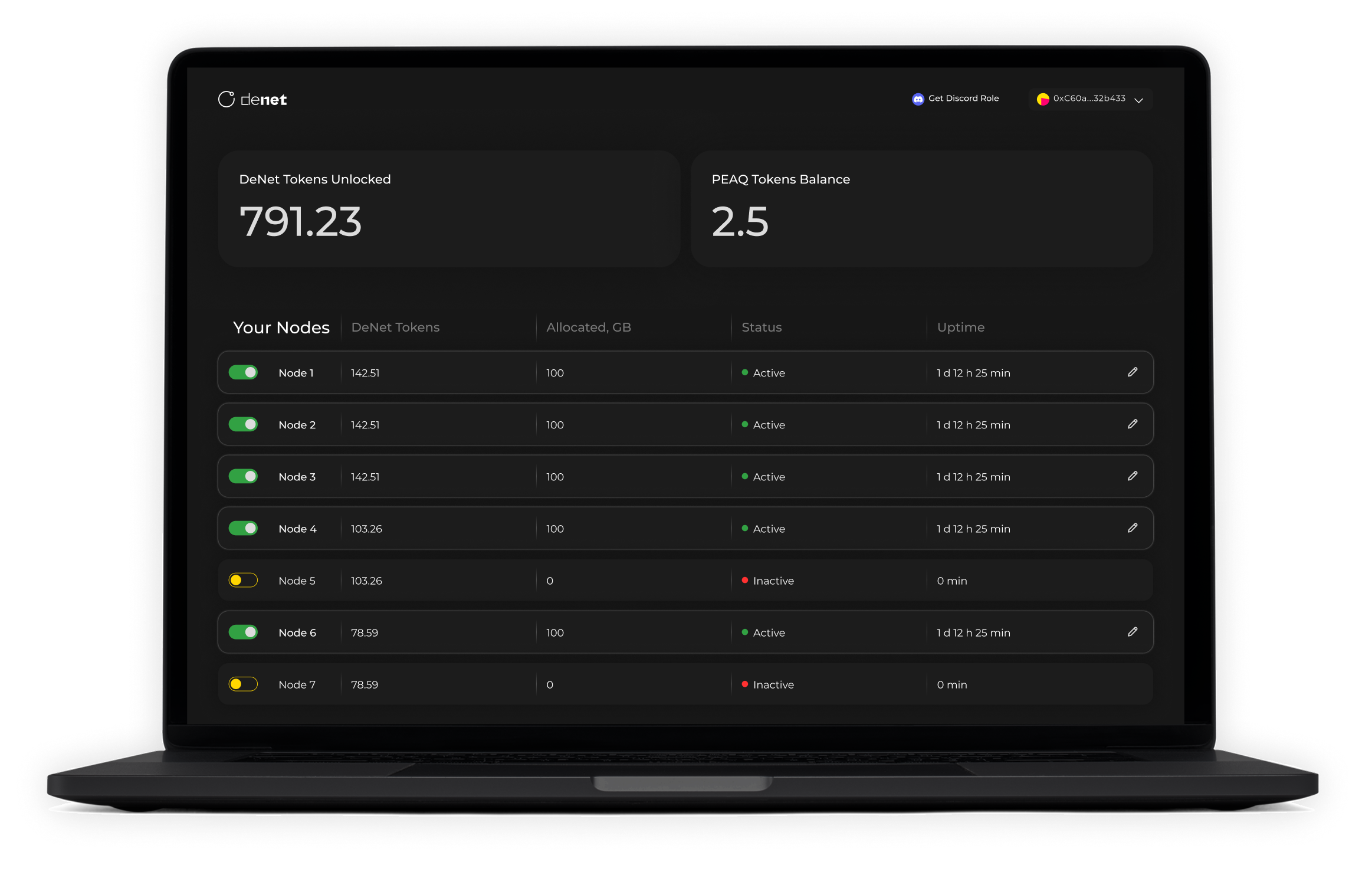This screenshot has width=1372, height=875.
Task: Click the DeNet Tokens Unlocked card
Action: [x=448, y=209]
